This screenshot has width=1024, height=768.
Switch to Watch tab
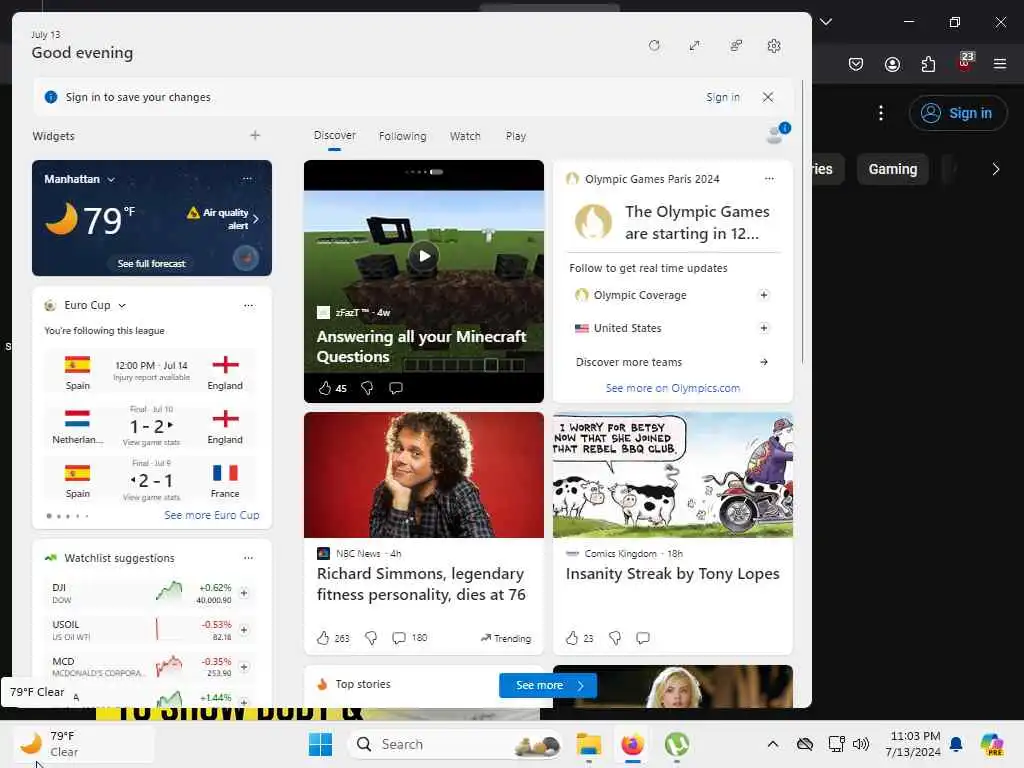[465, 136]
